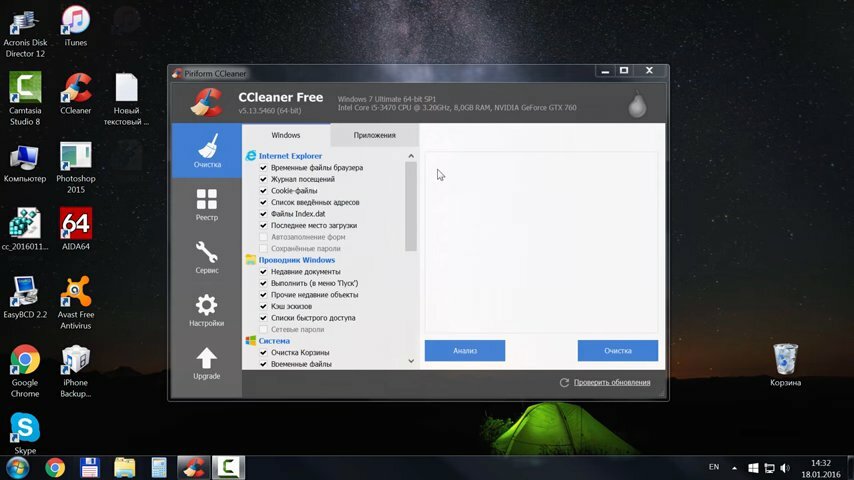Uncheck Списки быстрого доступа
This screenshot has width=854, height=480.
click(x=263, y=318)
